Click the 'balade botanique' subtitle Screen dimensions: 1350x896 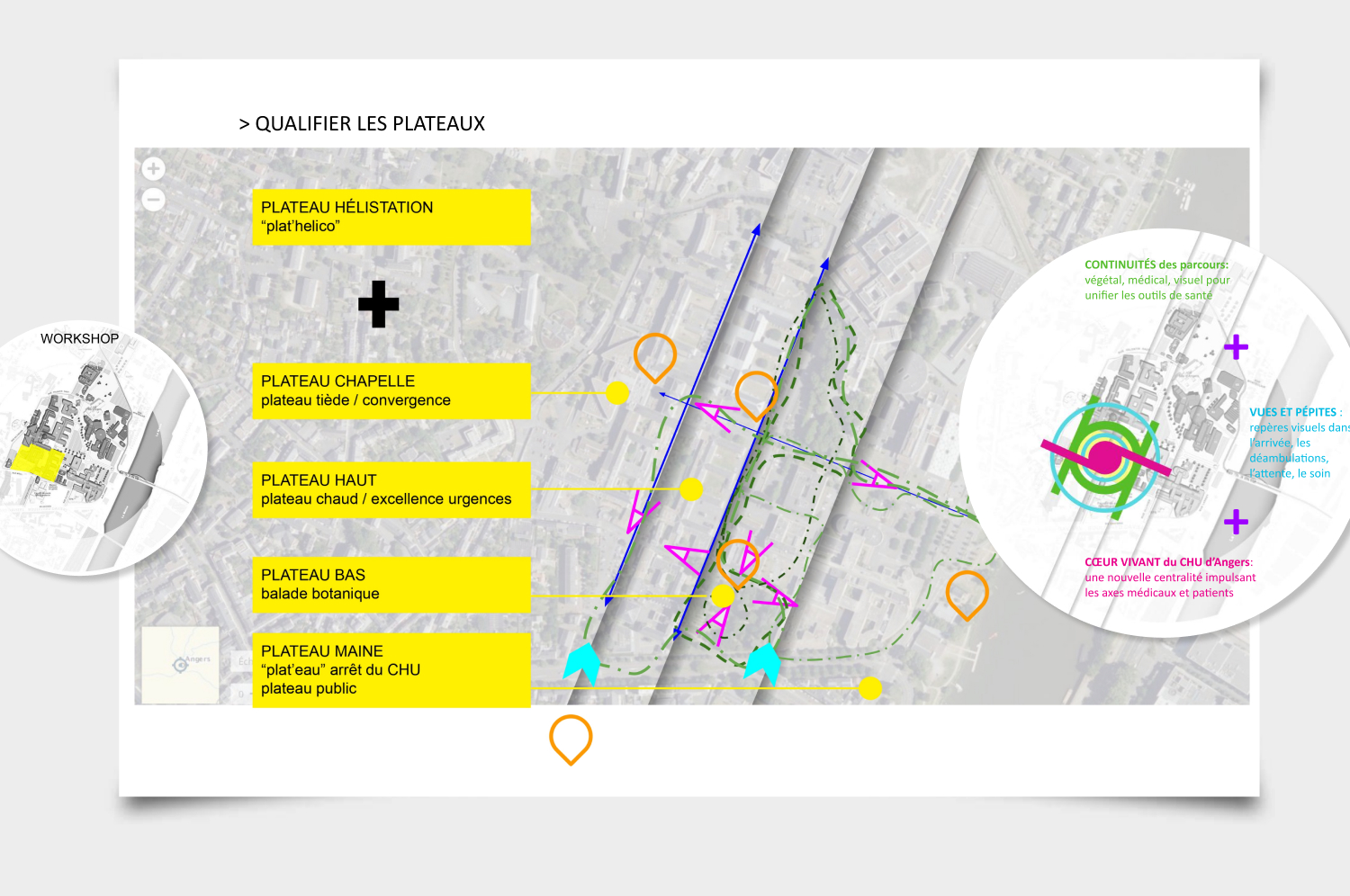320,594
